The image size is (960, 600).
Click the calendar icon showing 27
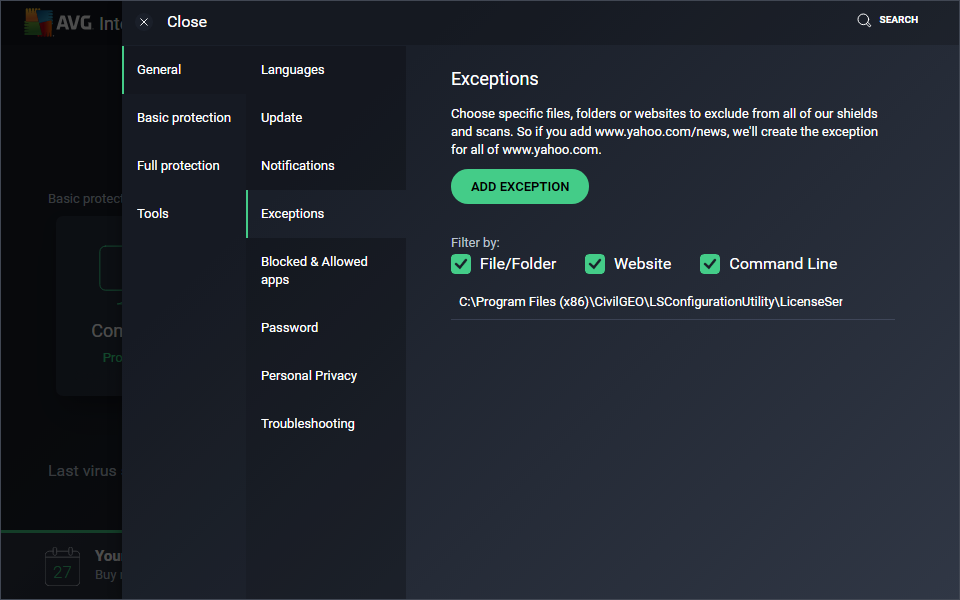[x=62, y=567]
